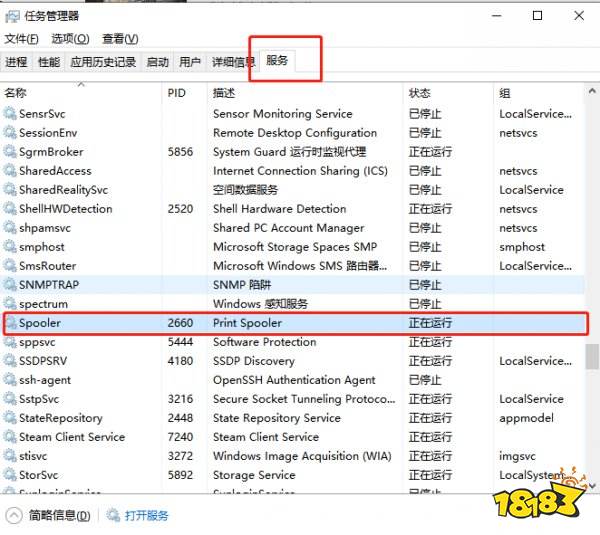Viewport: 600px width, 535px height.
Task: Click the gear icon beside SessionEnv
Action: 10,132
